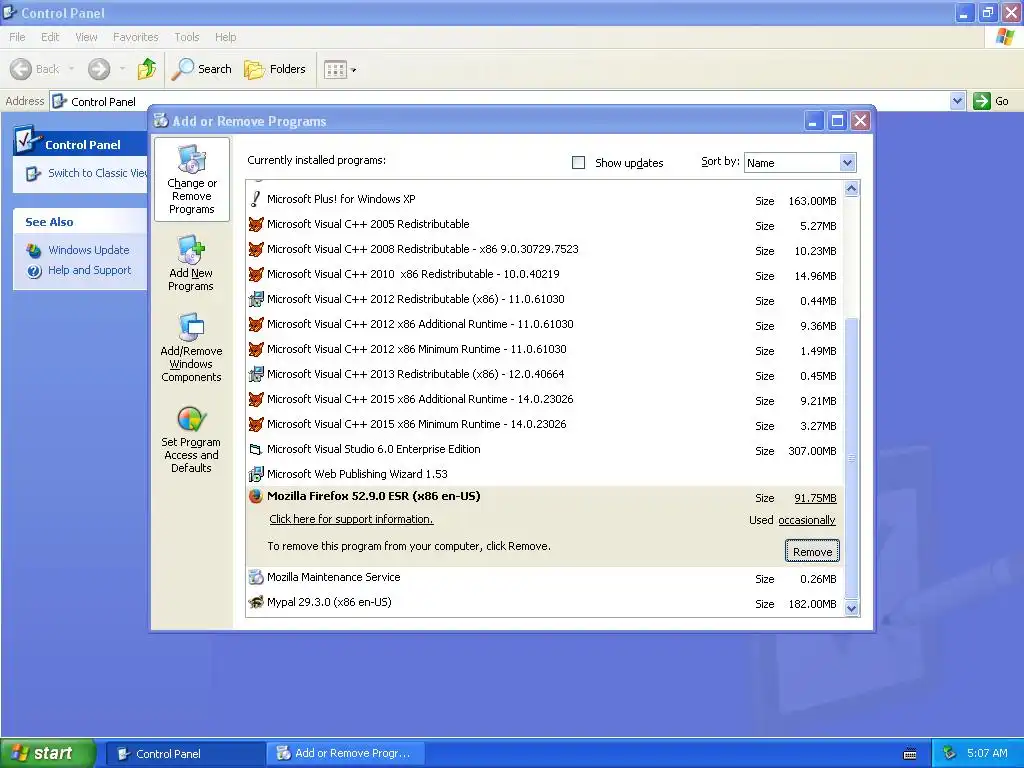Open the Back button history dropdown arrow
Image resolution: width=1024 pixels, height=768 pixels.
71,69
